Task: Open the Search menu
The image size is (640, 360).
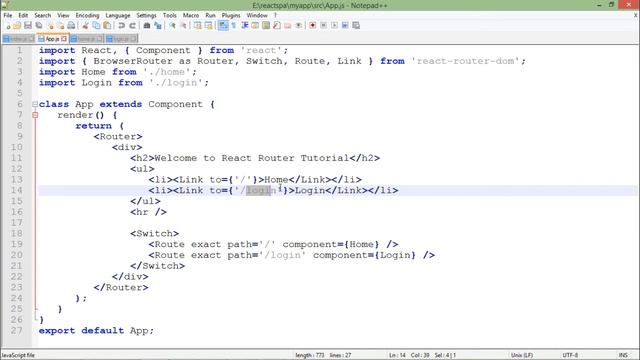Action: click(43, 15)
